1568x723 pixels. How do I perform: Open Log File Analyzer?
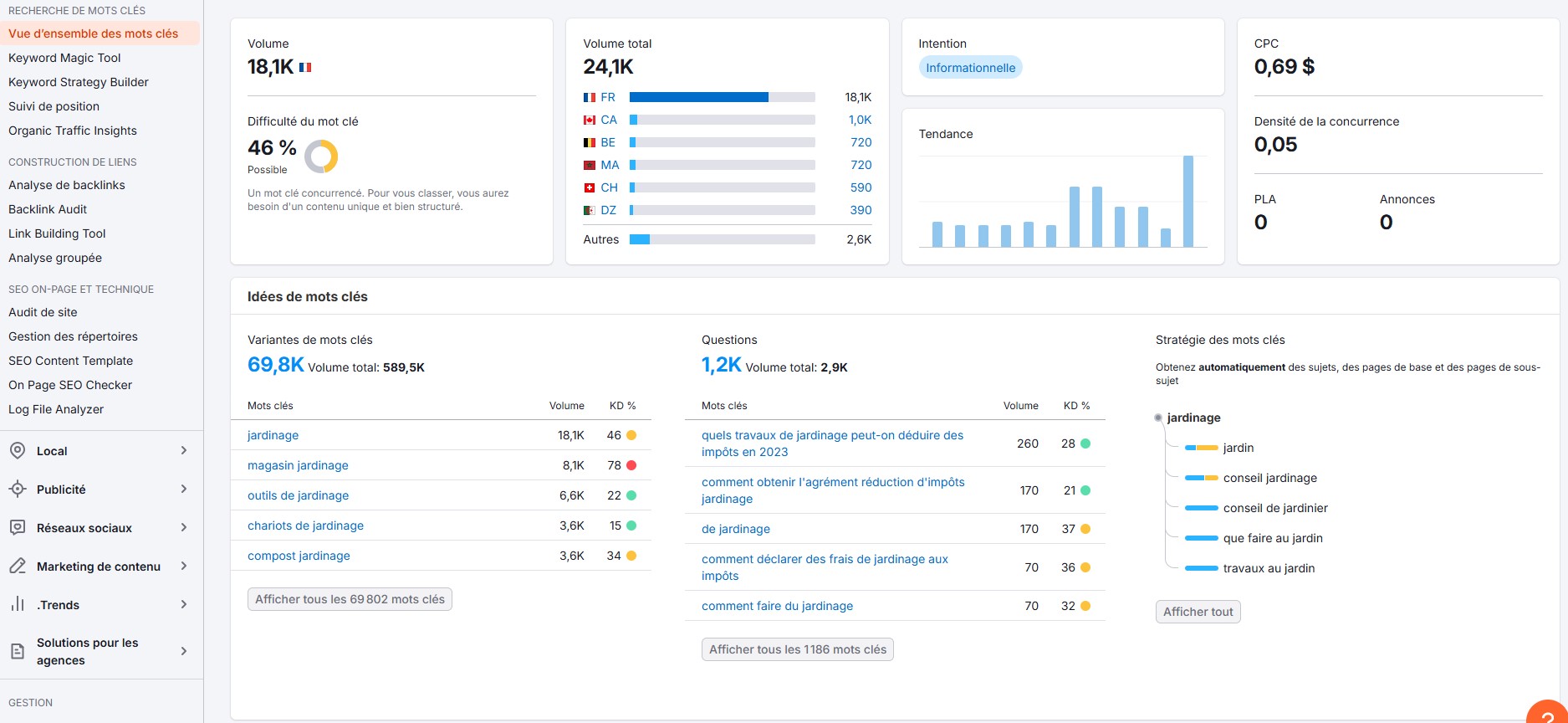56,409
